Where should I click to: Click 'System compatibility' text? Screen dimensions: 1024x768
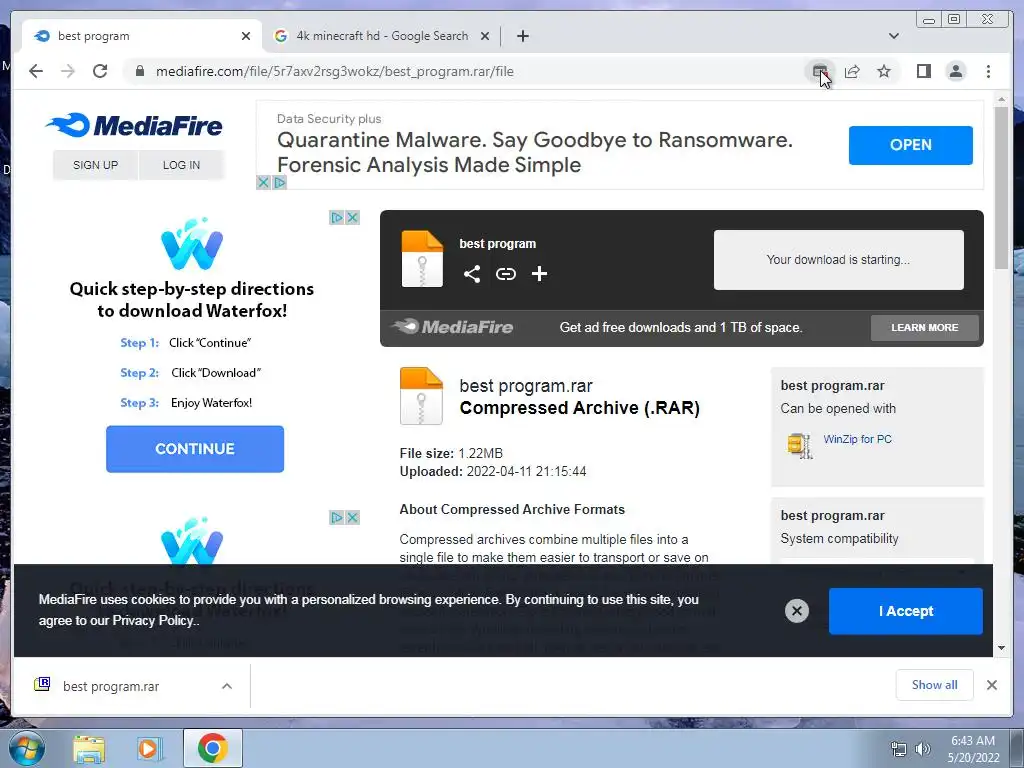pyautogui.click(x=839, y=539)
